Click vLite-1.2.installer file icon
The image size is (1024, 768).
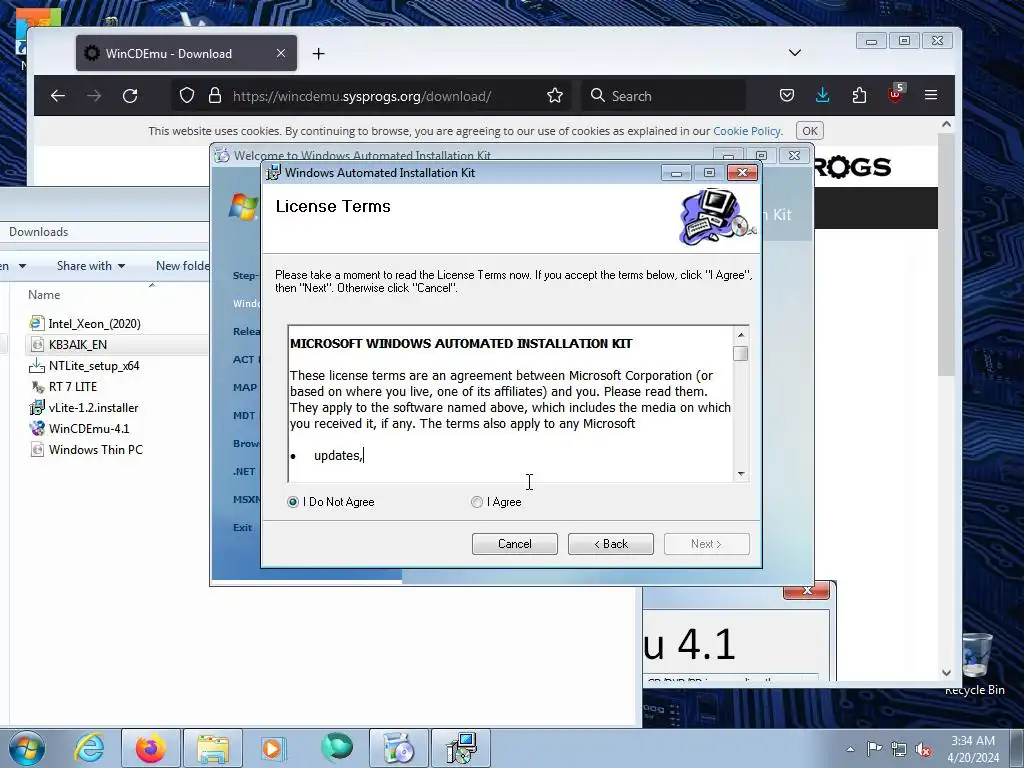(x=37, y=408)
